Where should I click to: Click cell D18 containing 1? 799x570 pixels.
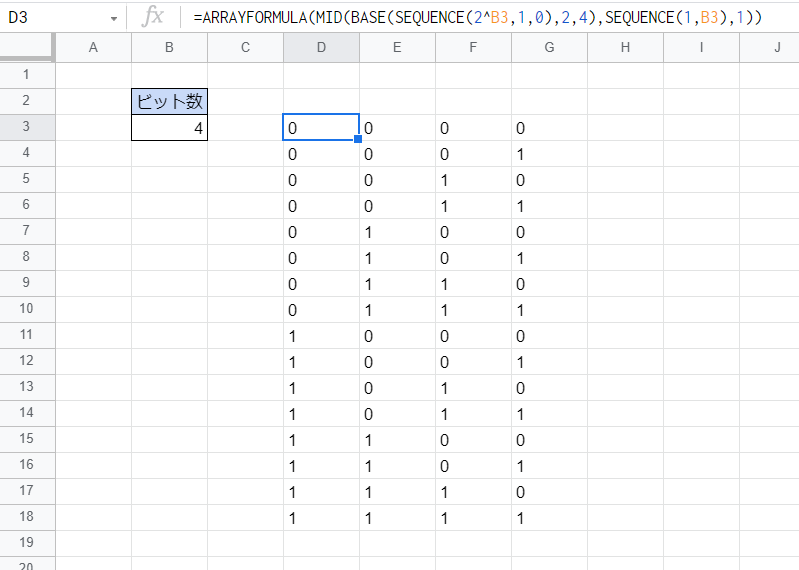(321, 517)
